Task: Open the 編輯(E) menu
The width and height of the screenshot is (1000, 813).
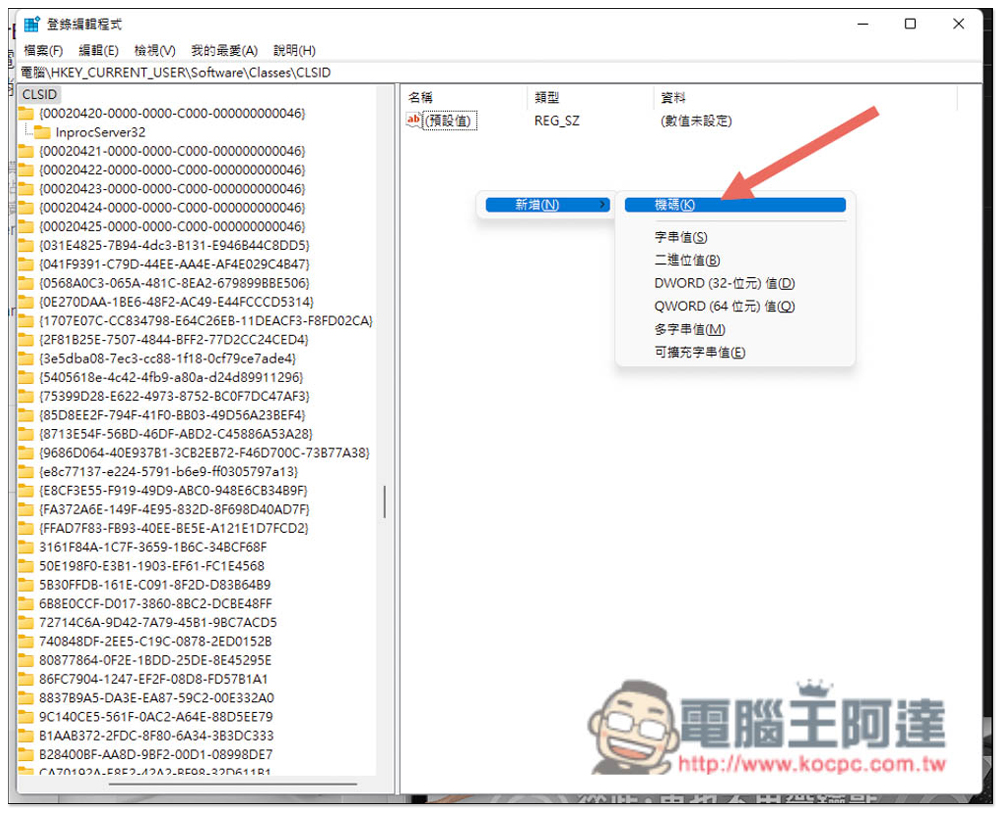Action: [x=98, y=50]
